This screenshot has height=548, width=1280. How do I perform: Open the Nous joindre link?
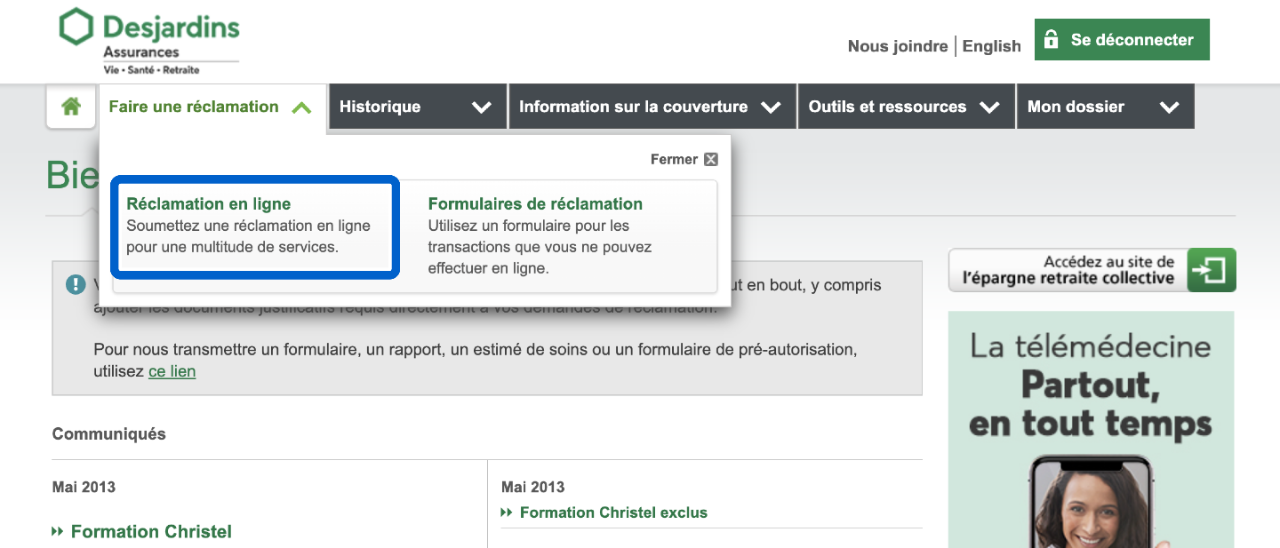pyautogui.click(x=897, y=46)
